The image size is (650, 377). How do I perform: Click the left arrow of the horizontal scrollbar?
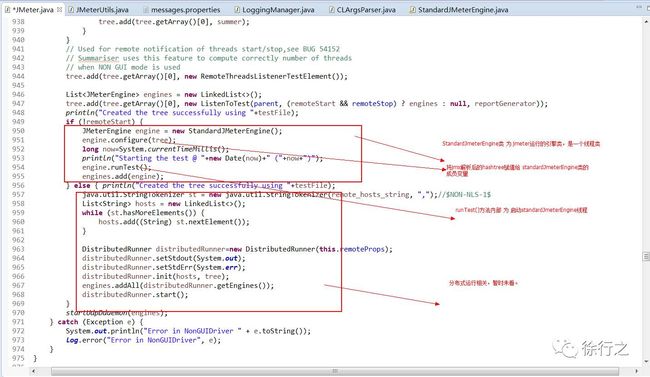tap(34, 371)
